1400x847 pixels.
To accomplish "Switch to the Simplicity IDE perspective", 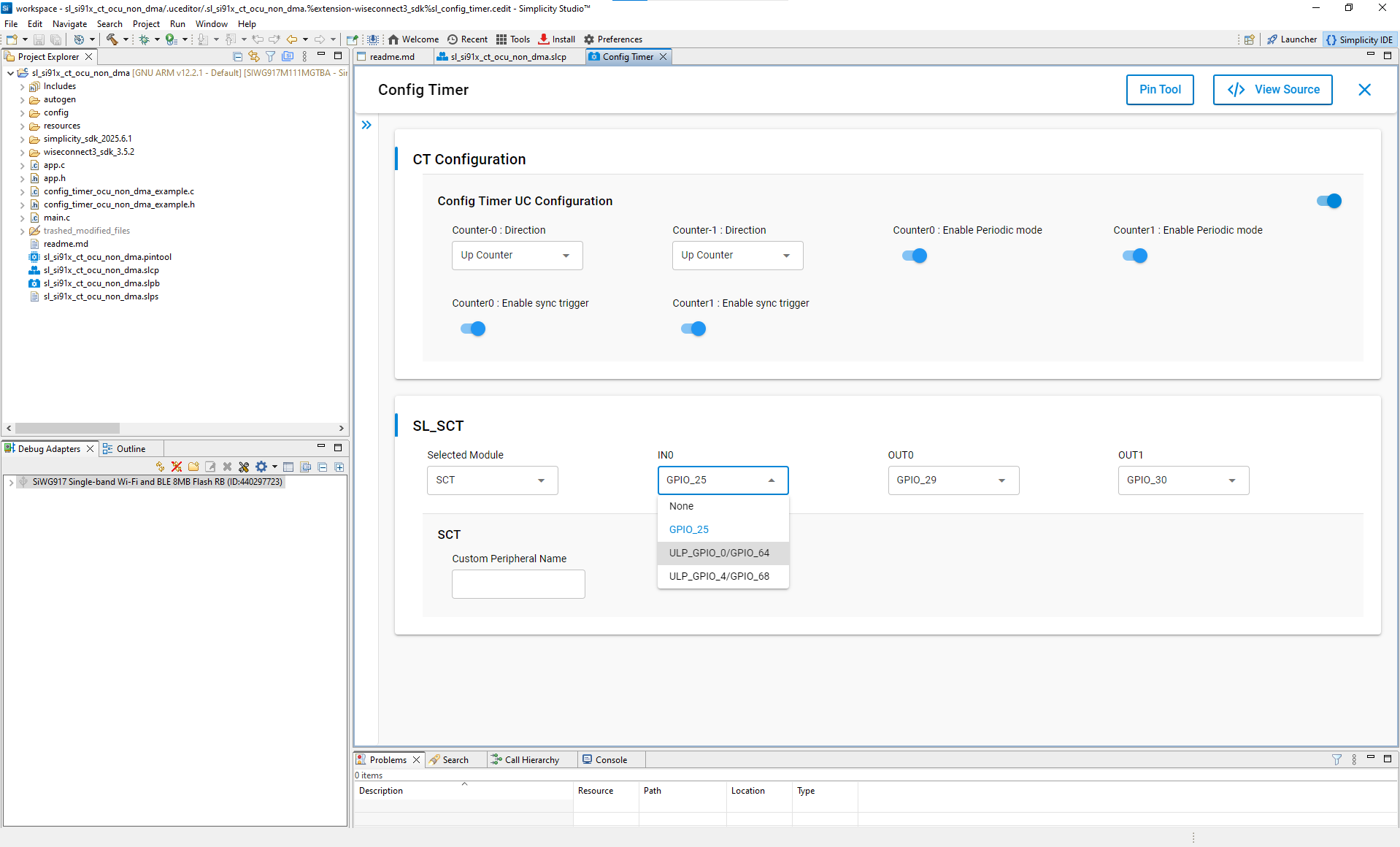I will [x=1360, y=39].
